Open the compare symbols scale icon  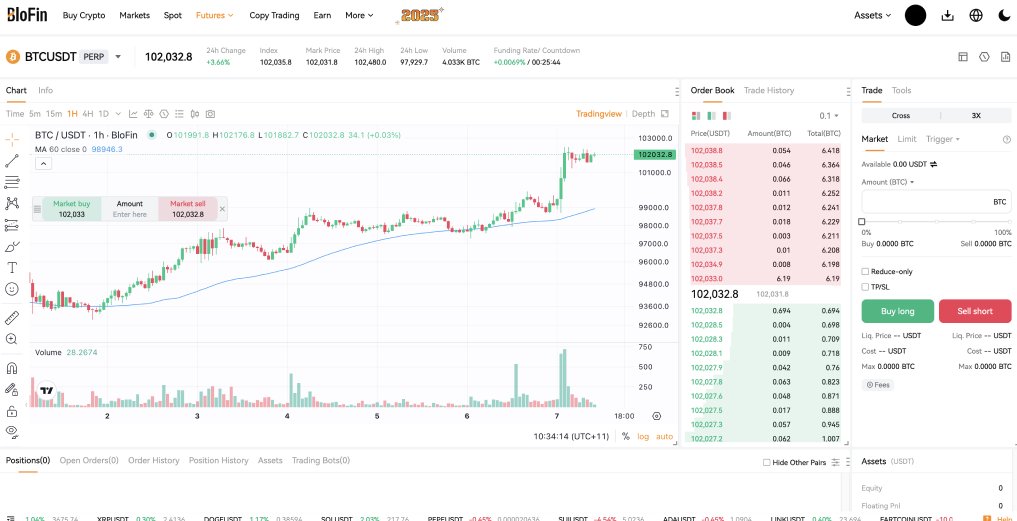tap(149, 114)
